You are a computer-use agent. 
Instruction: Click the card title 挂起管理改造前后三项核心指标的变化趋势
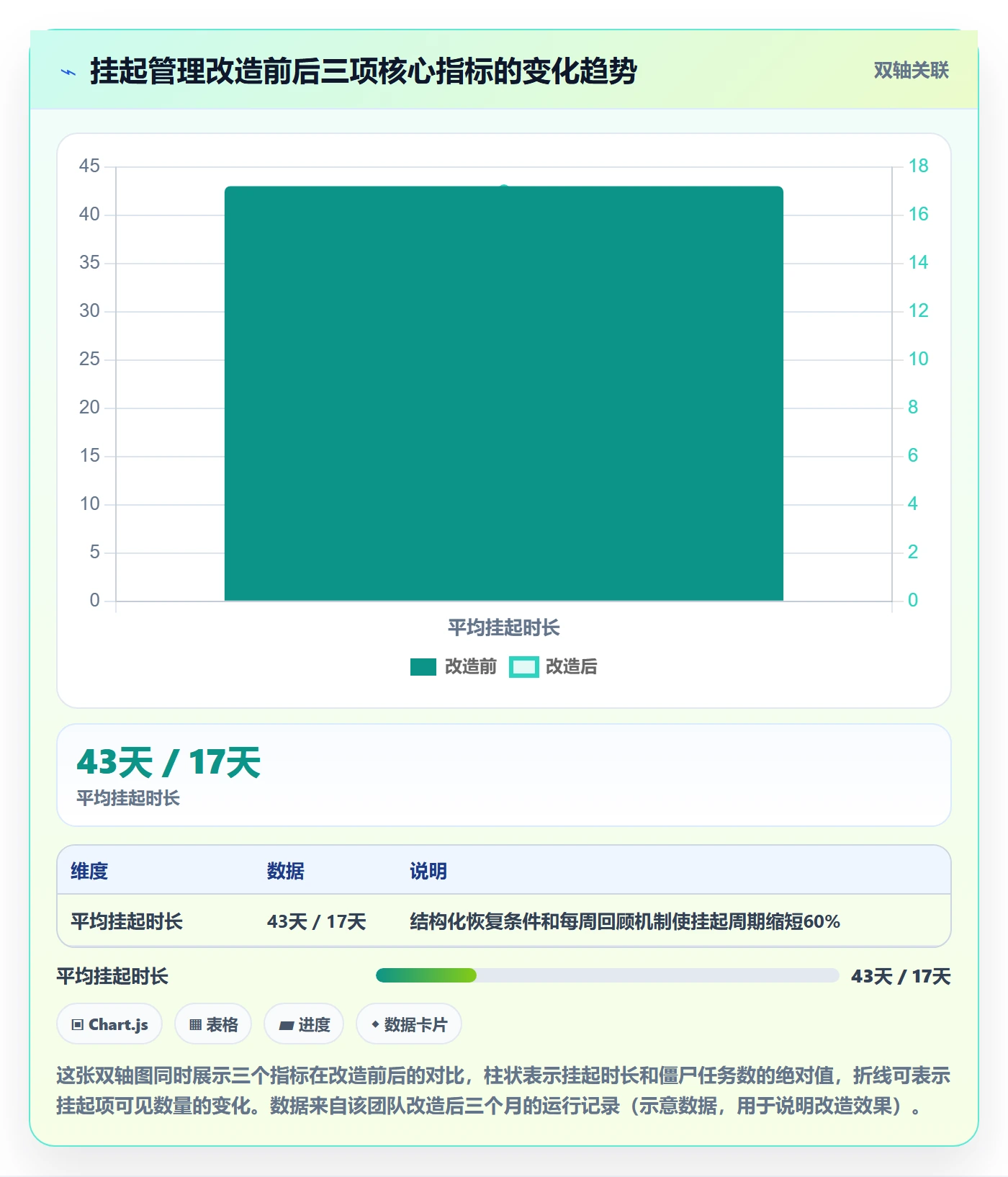pos(364,71)
